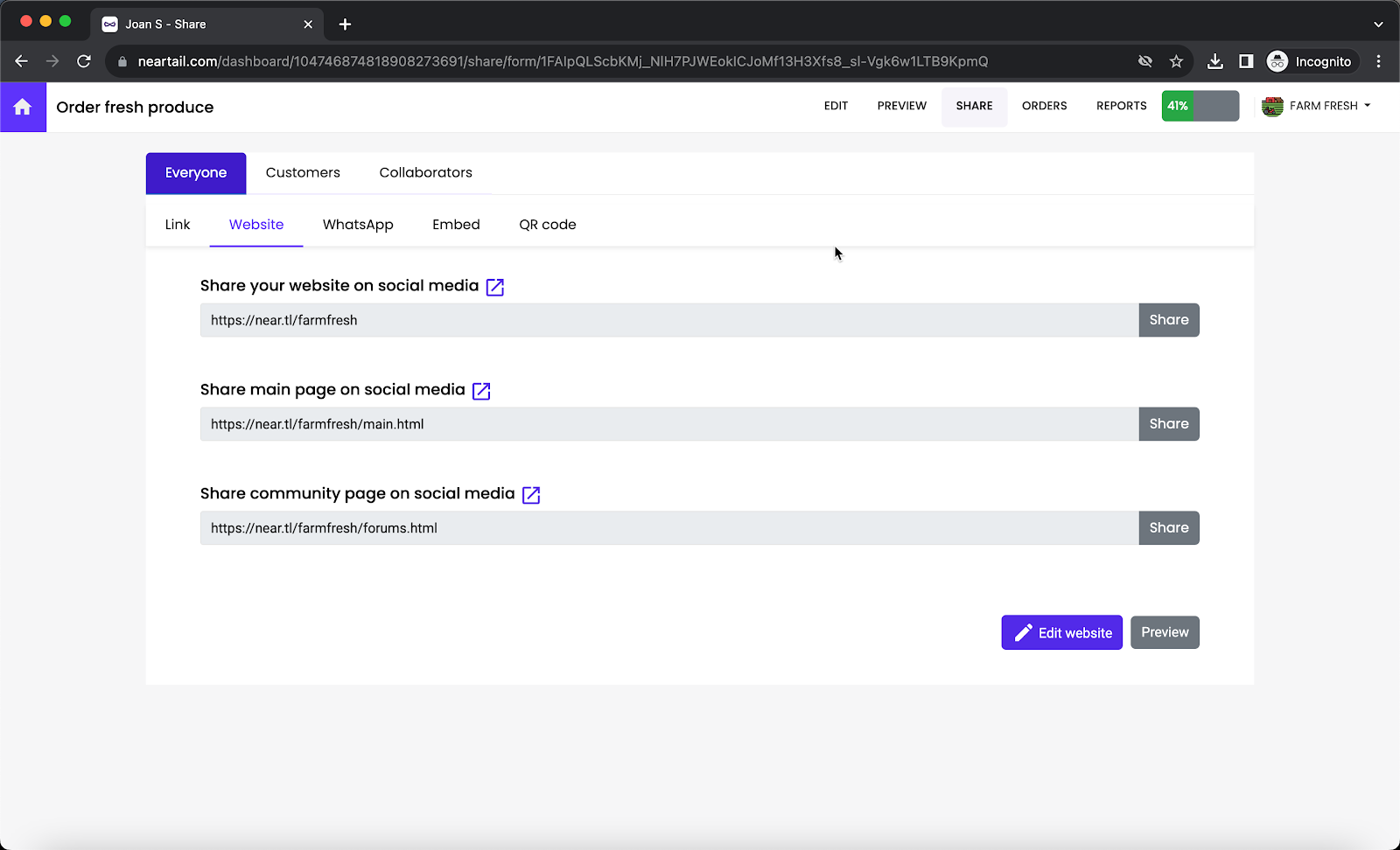Toggle the eye privacy icon in the address bar
The width and height of the screenshot is (1400, 850).
click(x=1144, y=61)
